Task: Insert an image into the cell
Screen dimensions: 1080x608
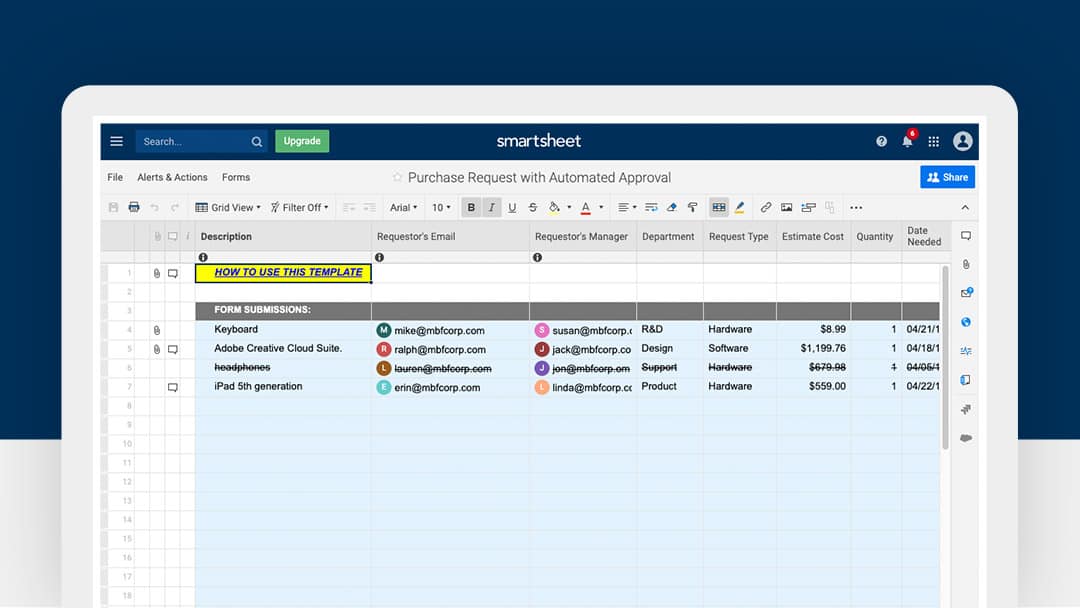Action: [787, 207]
